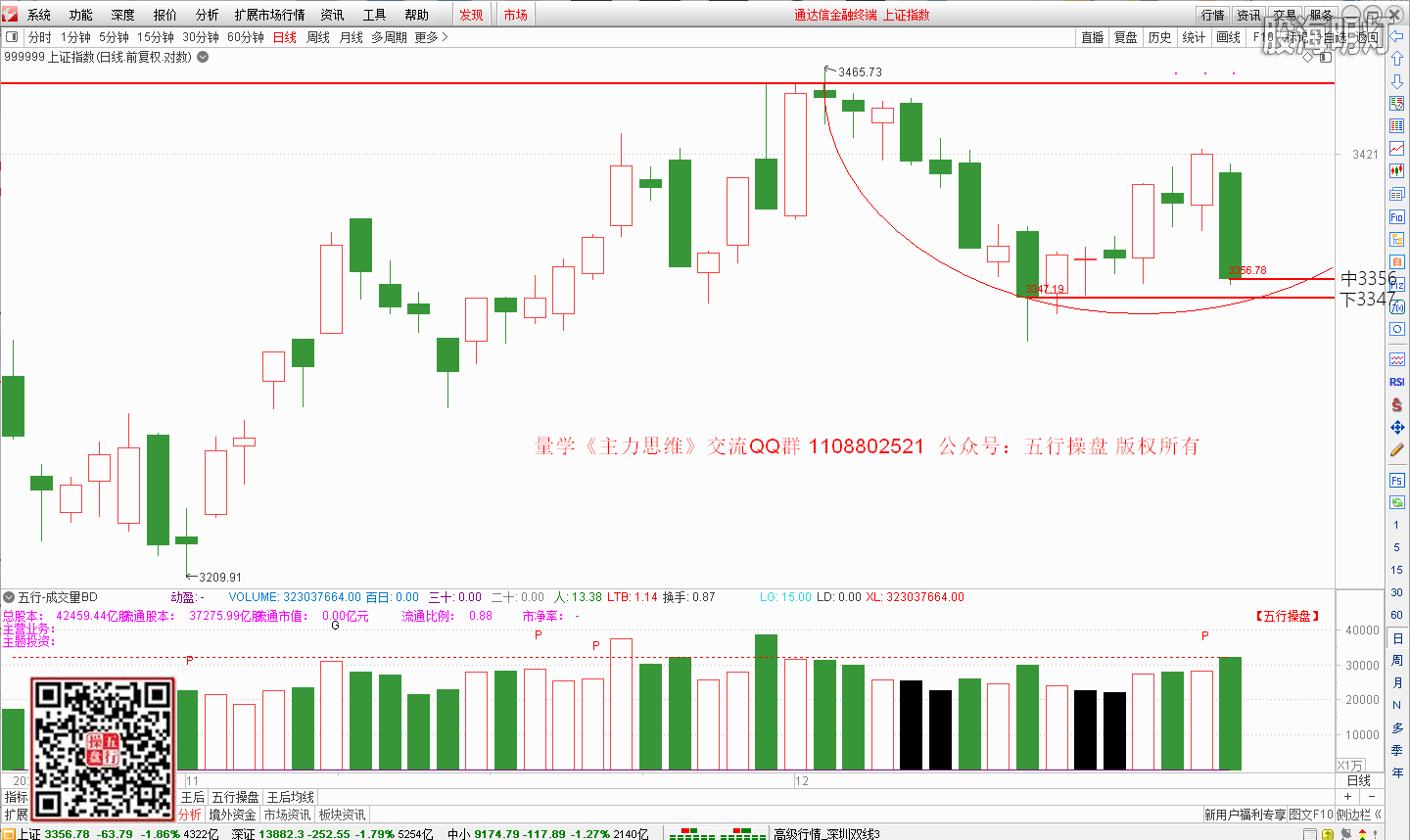Screen dimensions: 1410x840
Task: Expand the 更多 periods dropdown
Action: [431, 37]
